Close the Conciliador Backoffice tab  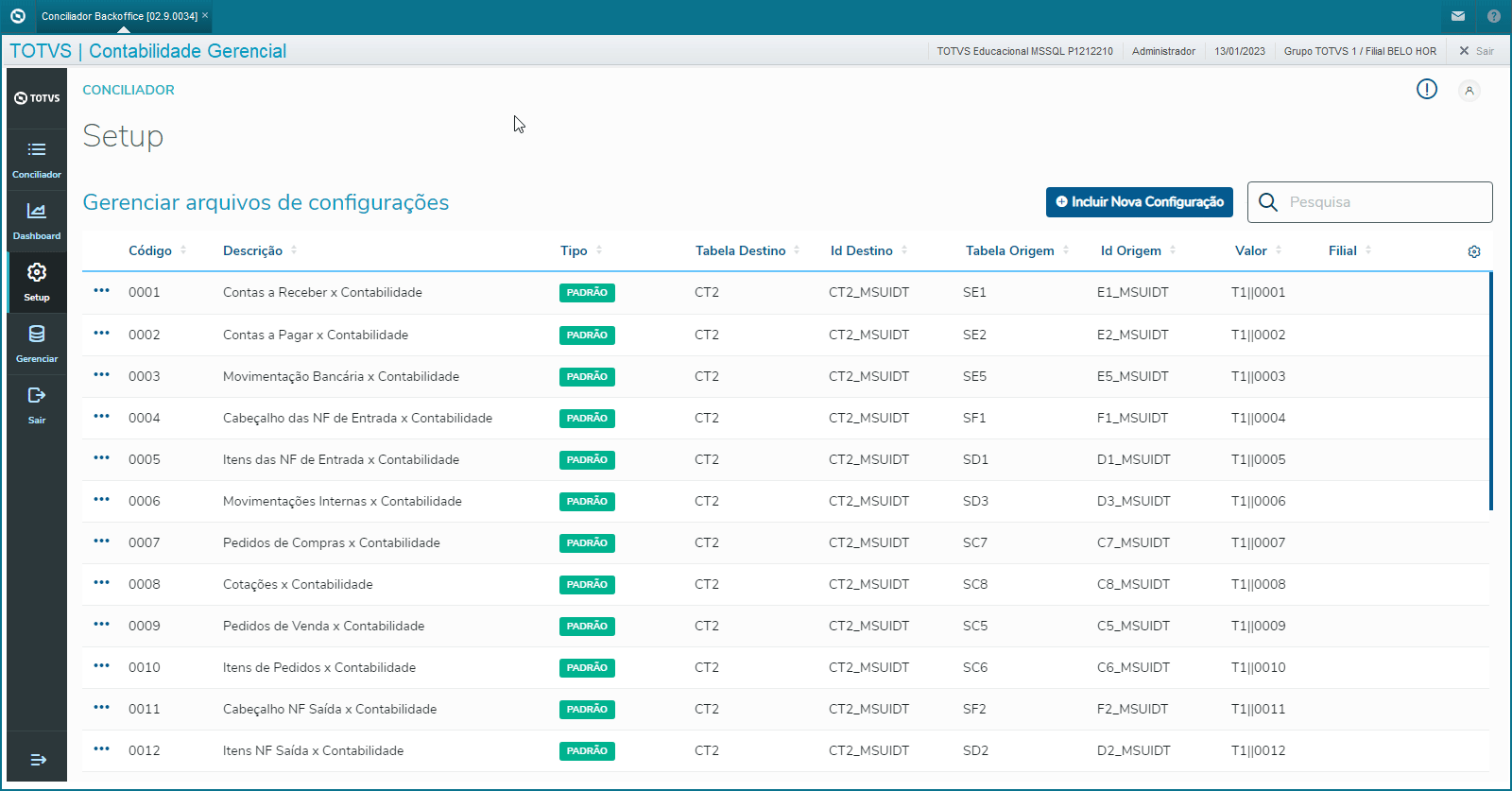(205, 15)
